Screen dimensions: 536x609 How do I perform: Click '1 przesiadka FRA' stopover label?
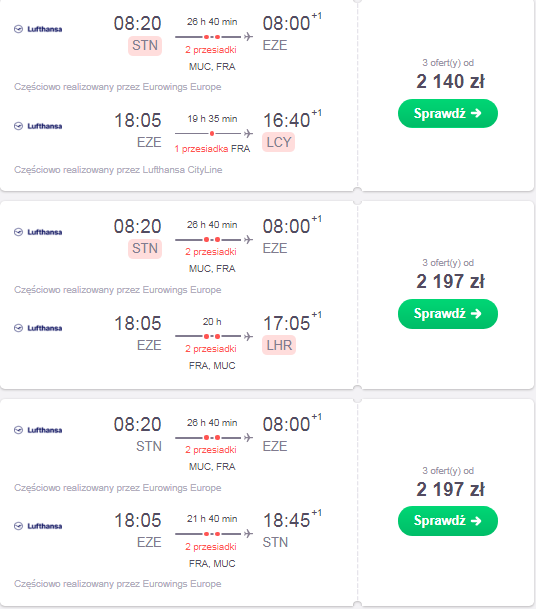[212, 149]
